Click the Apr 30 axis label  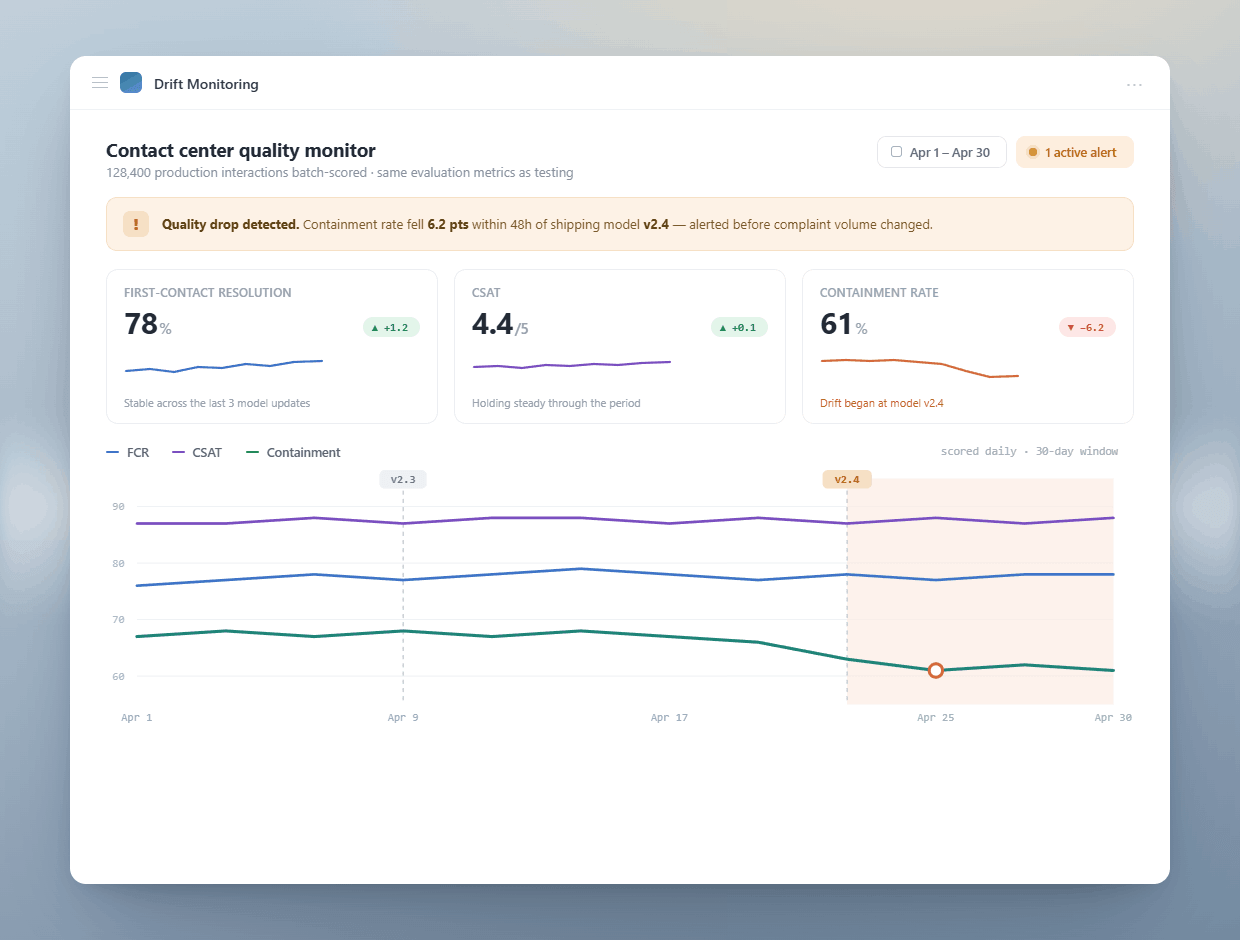(1113, 718)
